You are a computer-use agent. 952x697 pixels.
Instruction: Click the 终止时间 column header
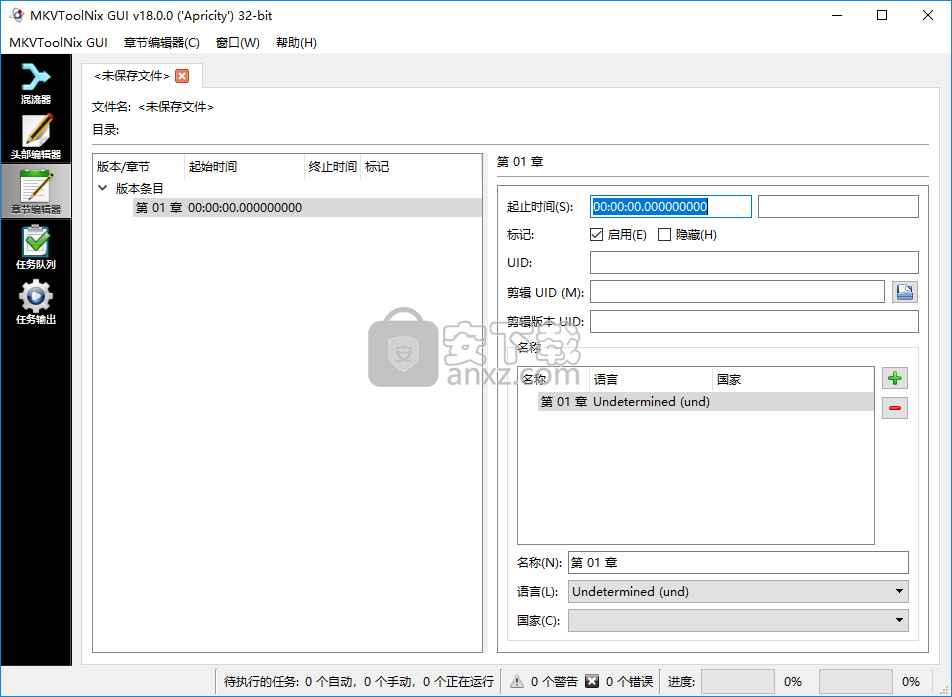pyautogui.click(x=332, y=166)
